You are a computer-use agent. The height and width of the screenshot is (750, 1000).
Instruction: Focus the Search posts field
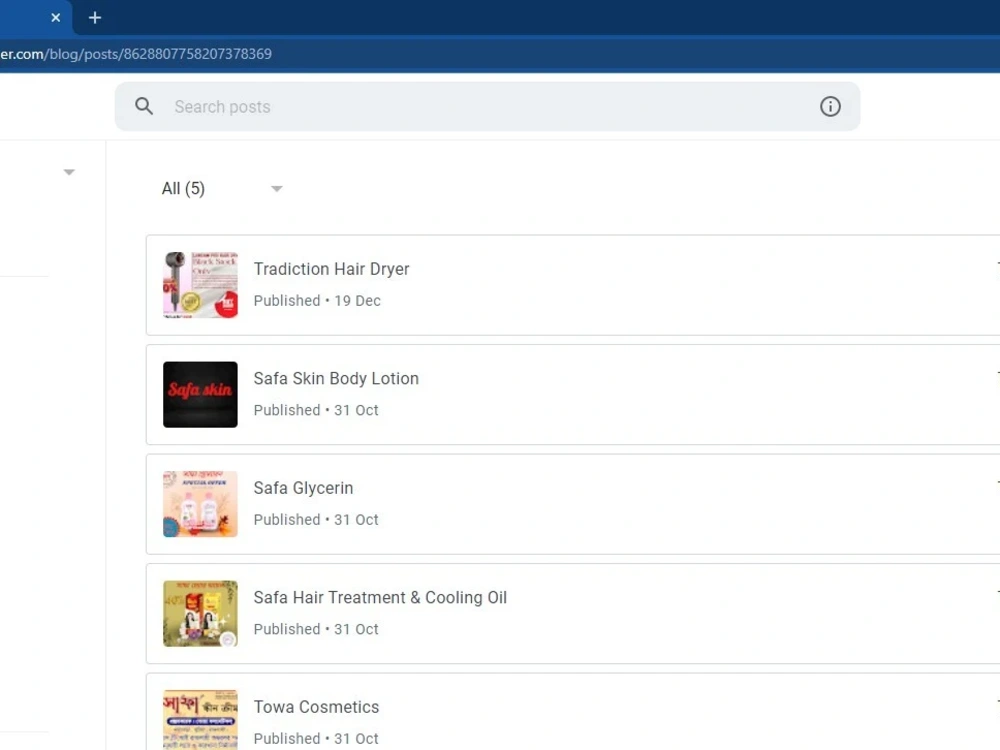tap(487, 107)
